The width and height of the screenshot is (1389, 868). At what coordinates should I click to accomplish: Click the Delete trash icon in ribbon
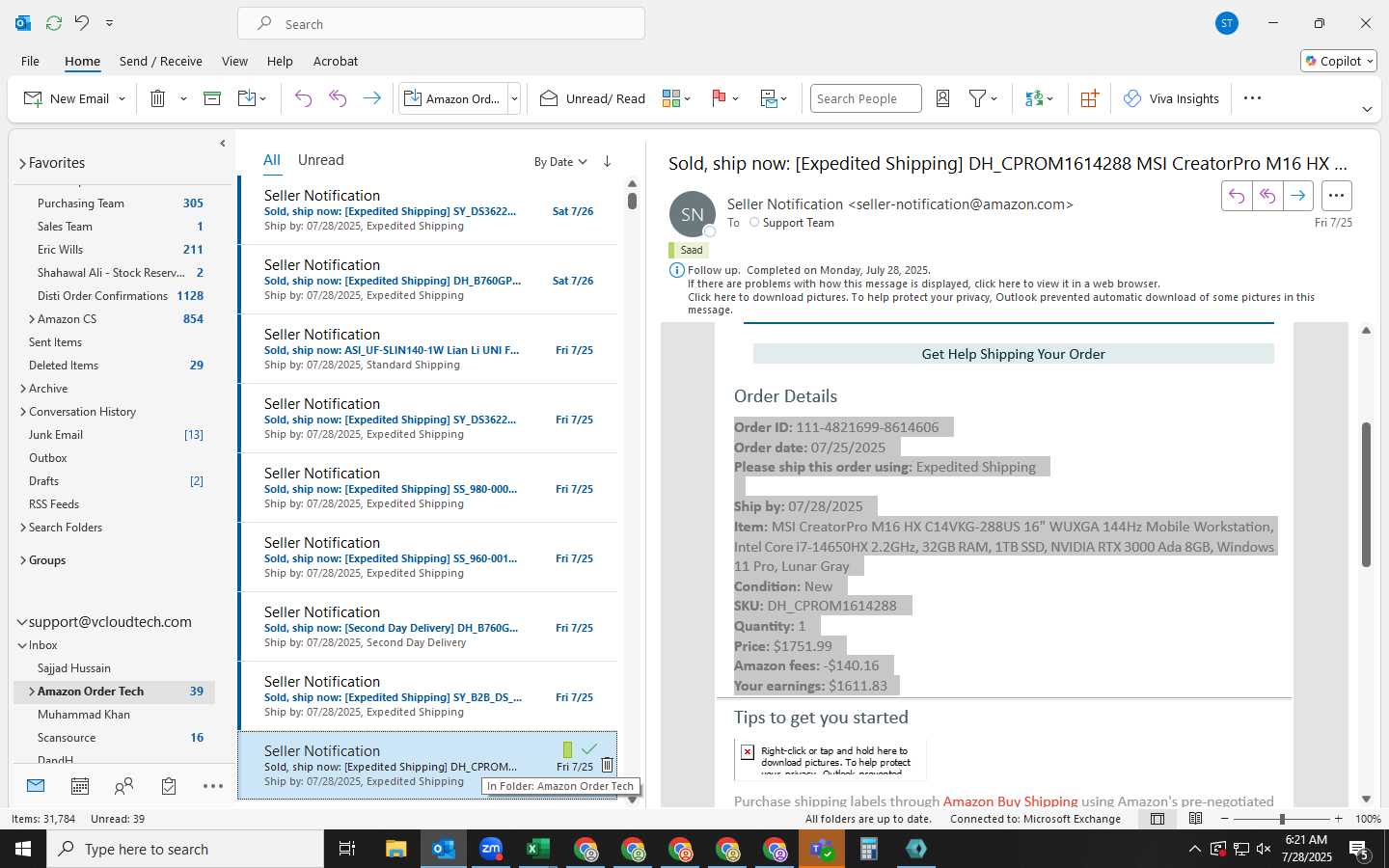(x=158, y=98)
